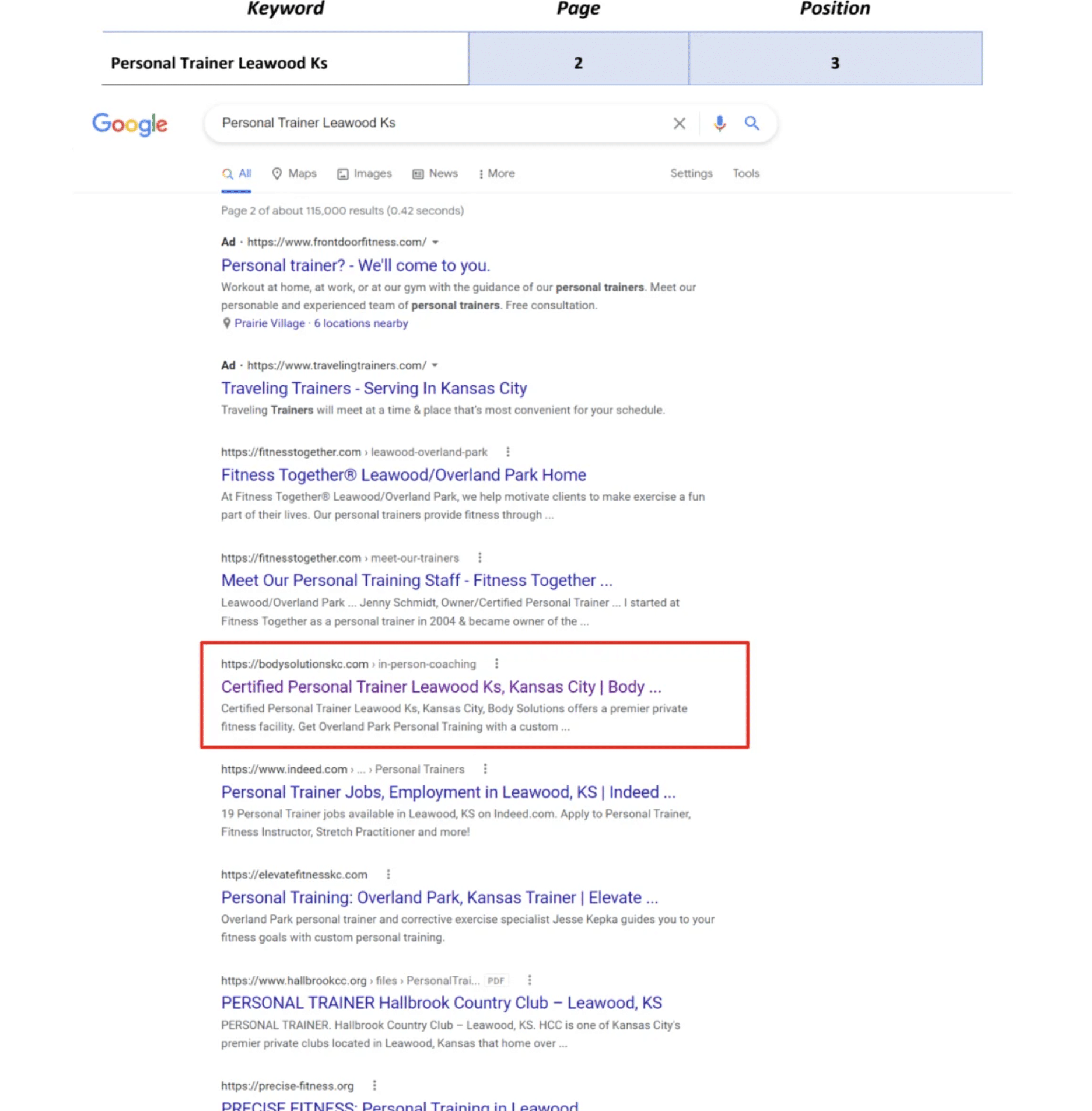This screenshot has height=1111, width=1092.
Task: Open search Settings
Action: (x=691, y=174)
